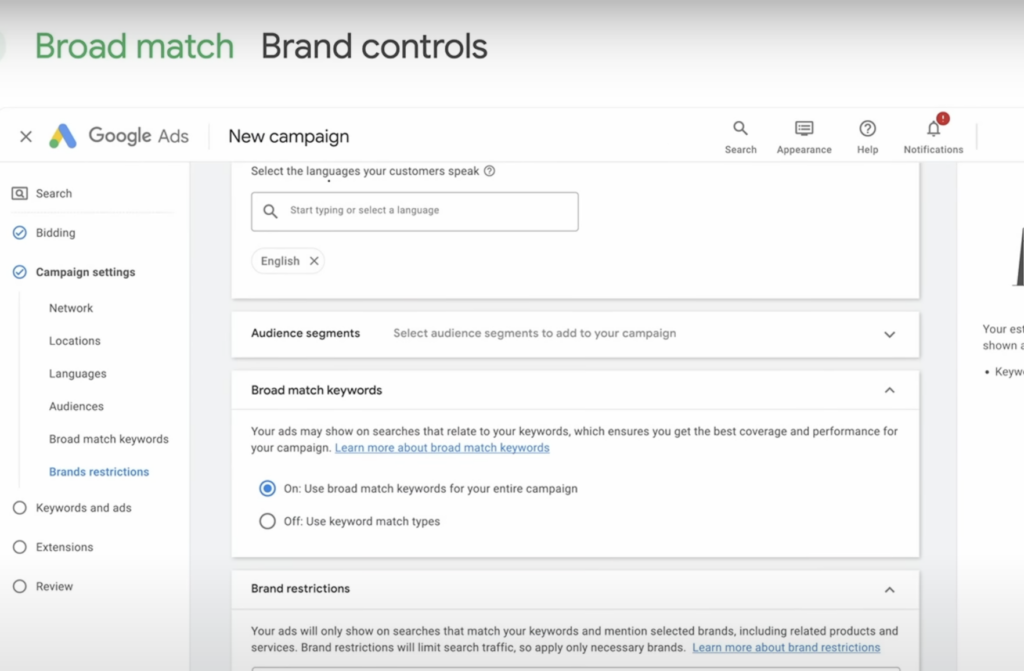This screenshot has height=671, width=1024.
Task: Click the New campaign title
Action: pyautogui.click(x=289, y=136)
